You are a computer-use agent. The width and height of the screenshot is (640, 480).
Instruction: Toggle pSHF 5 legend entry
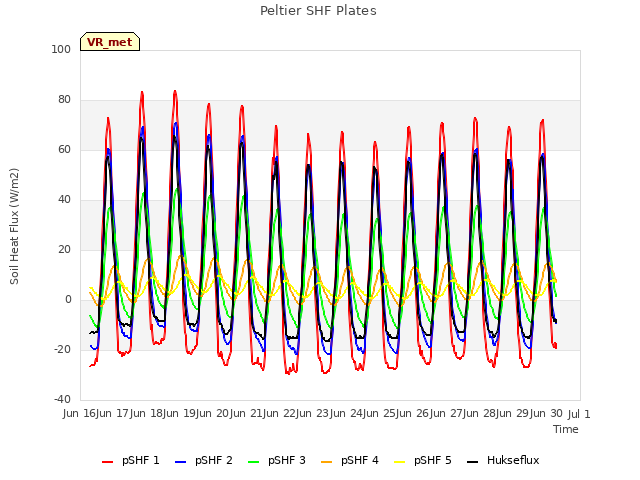click(x=423, y=460)
